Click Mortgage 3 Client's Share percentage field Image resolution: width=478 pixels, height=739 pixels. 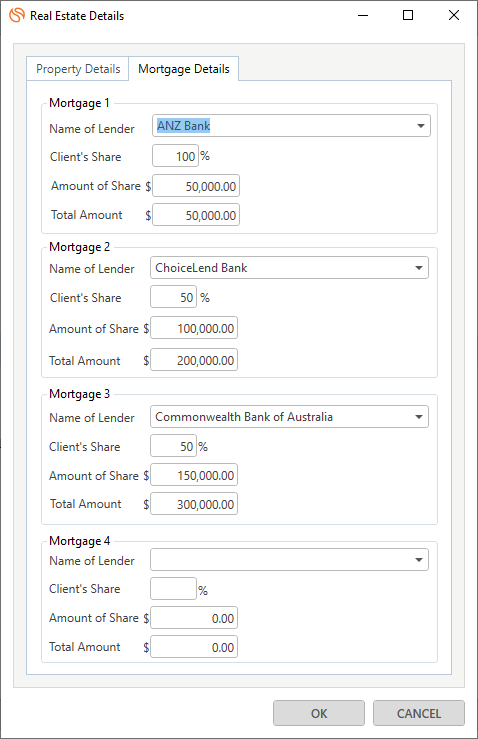coord(173,446)
